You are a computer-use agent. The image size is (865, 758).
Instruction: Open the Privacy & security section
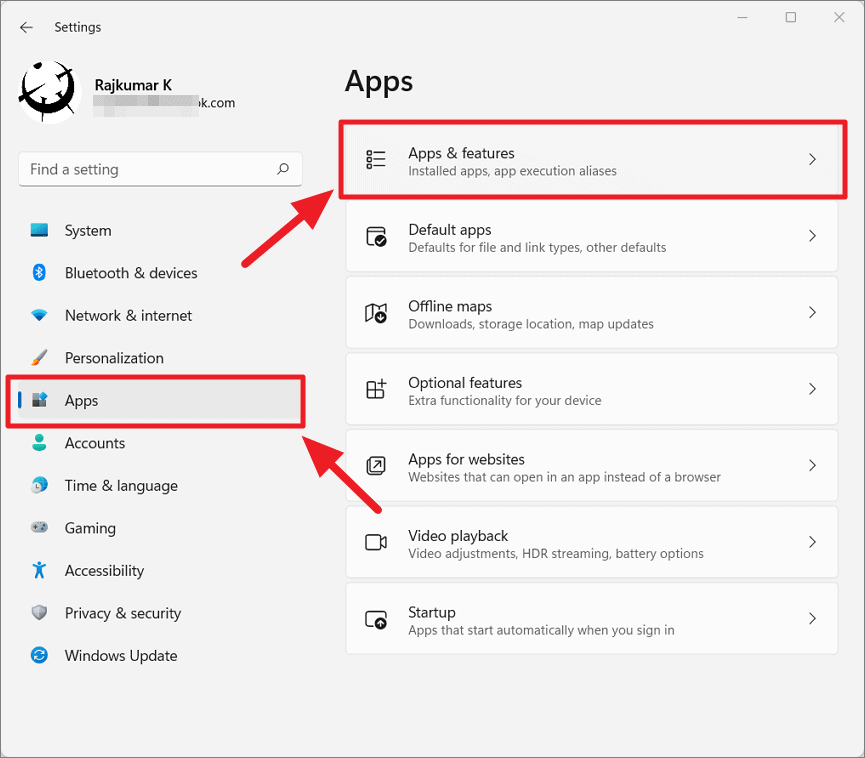tap(122, 613)
